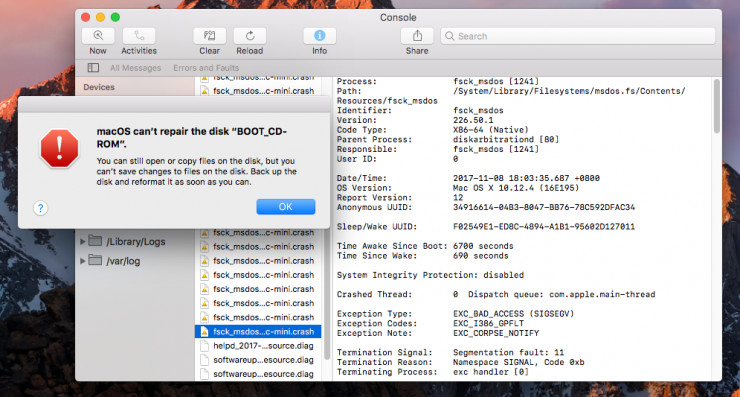Click the red alert icon in dialog

(59, 149)
